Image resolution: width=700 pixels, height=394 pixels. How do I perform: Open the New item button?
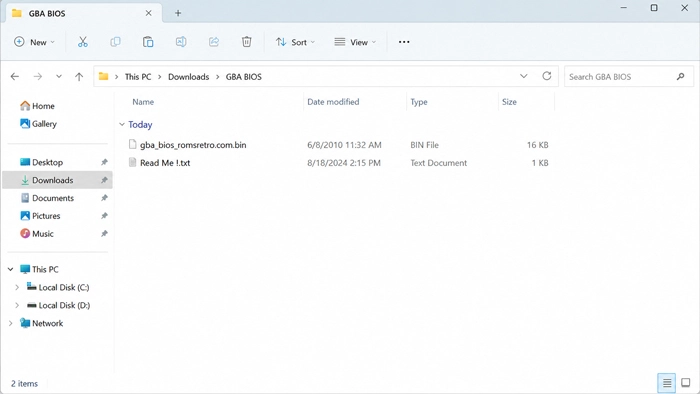pos(34,42)
